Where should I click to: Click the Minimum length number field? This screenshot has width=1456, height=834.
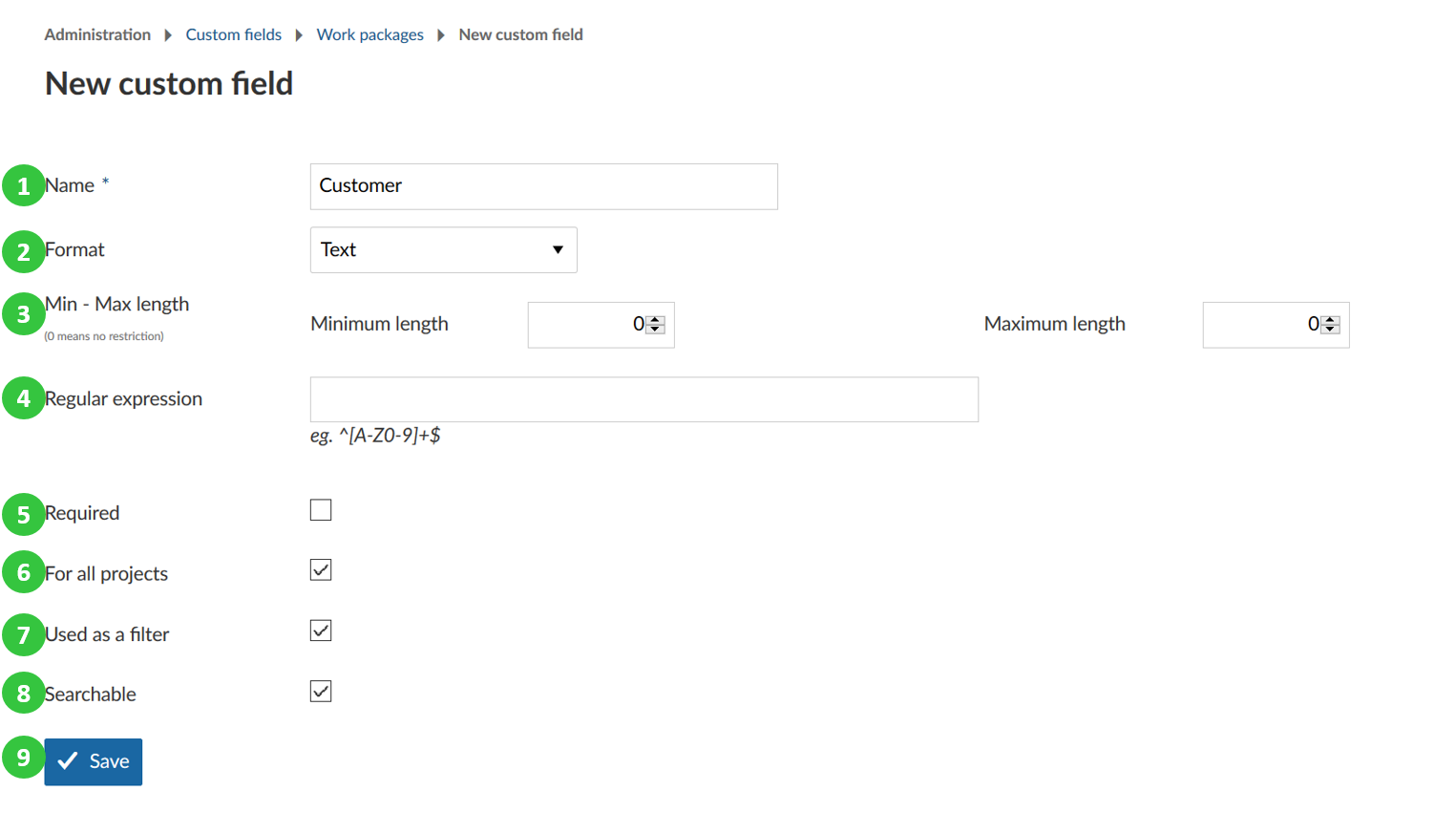[x=601, y=325]
